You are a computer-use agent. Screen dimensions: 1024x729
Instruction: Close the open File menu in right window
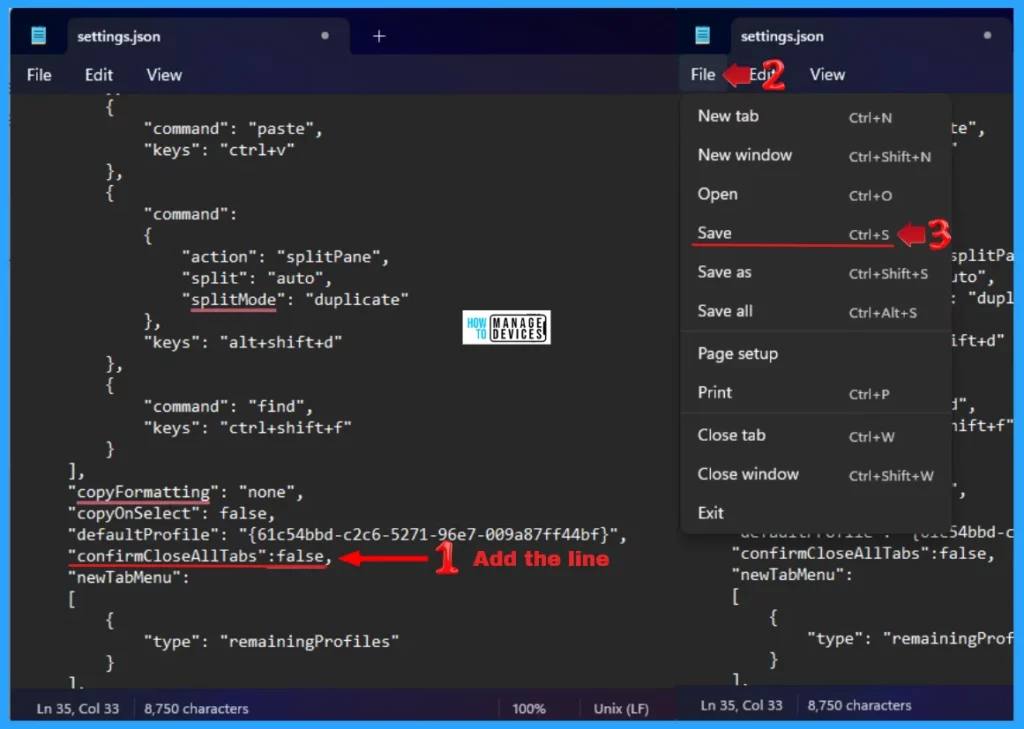tap(703, 74)
